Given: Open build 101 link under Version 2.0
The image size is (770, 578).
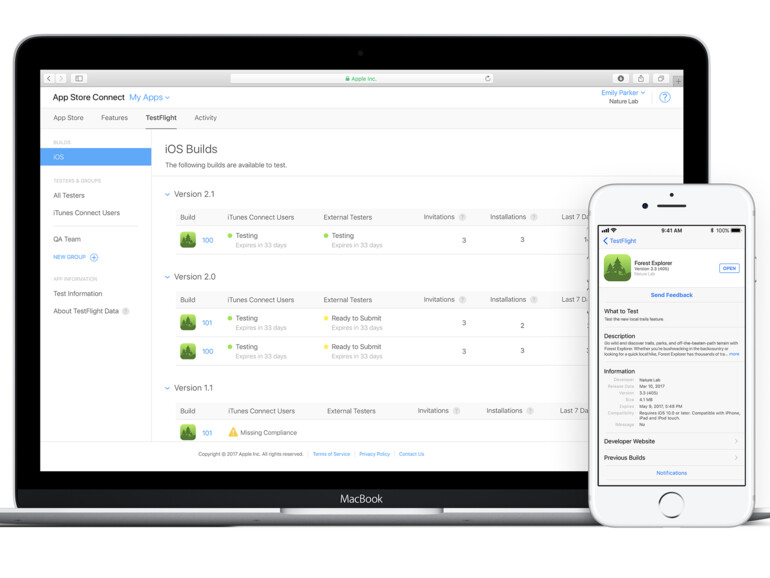Looking at the screenshot, I should (x=207, y=323).
